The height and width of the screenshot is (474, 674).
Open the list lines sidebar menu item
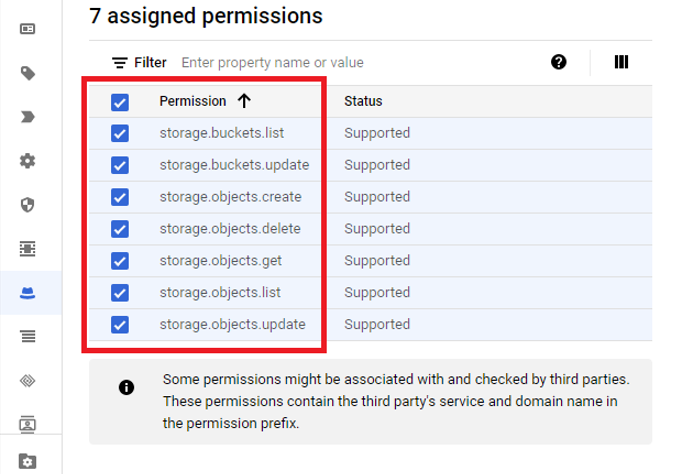[28, 336]
